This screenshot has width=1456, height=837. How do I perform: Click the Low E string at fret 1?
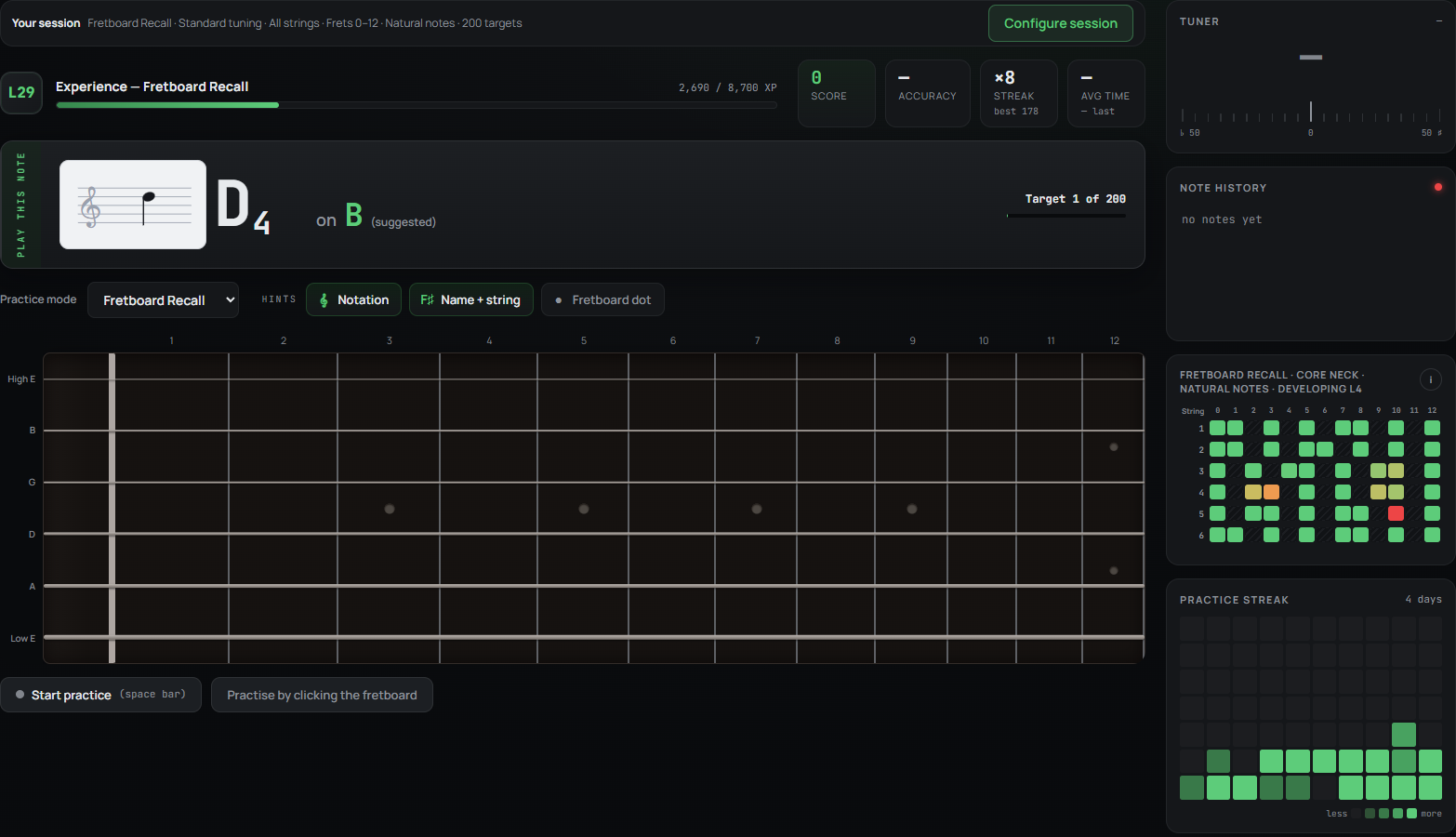[171, 637]
